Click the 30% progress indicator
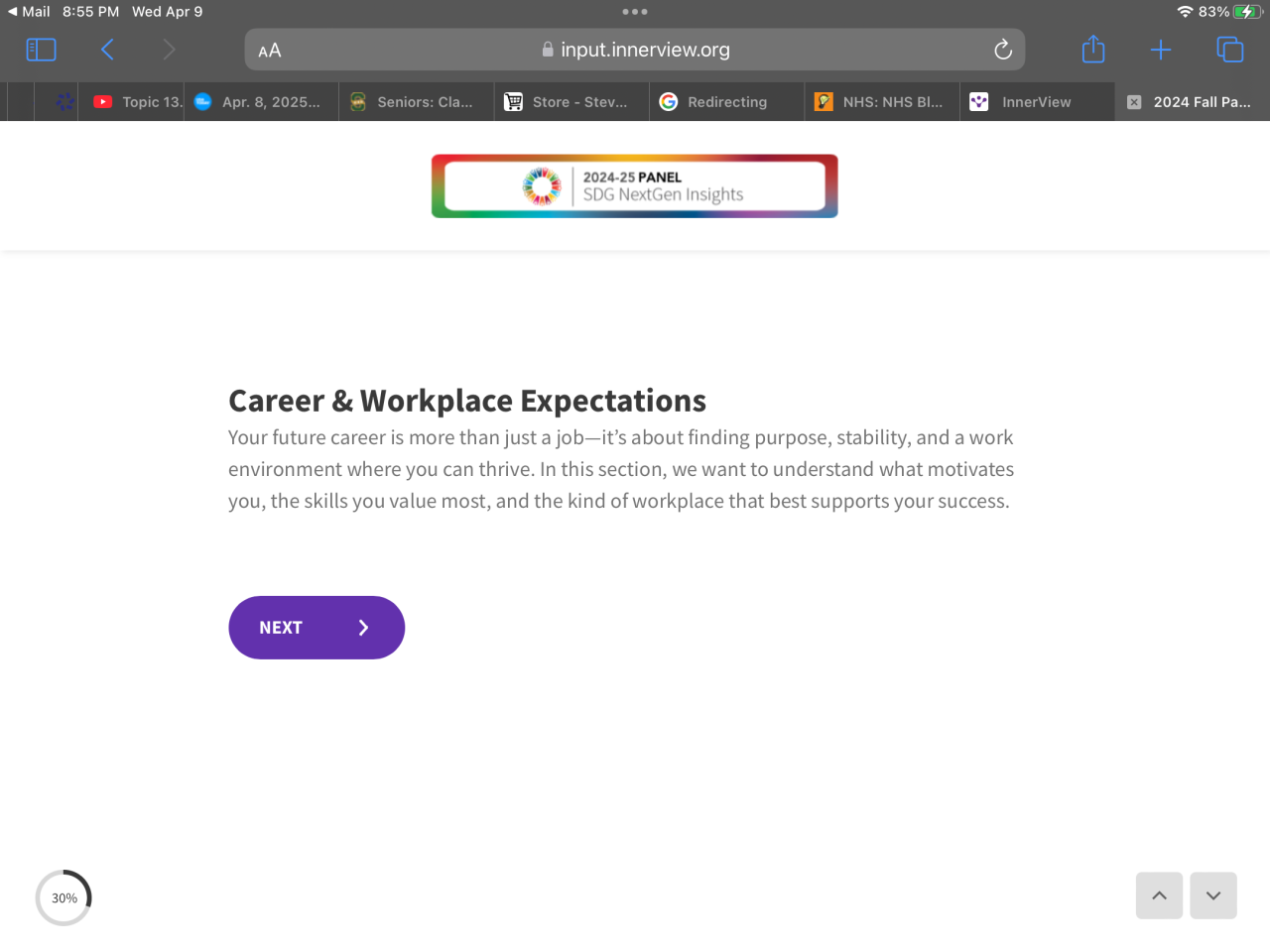The height and width of the screenshot is (952, 1270). (63, 897)
